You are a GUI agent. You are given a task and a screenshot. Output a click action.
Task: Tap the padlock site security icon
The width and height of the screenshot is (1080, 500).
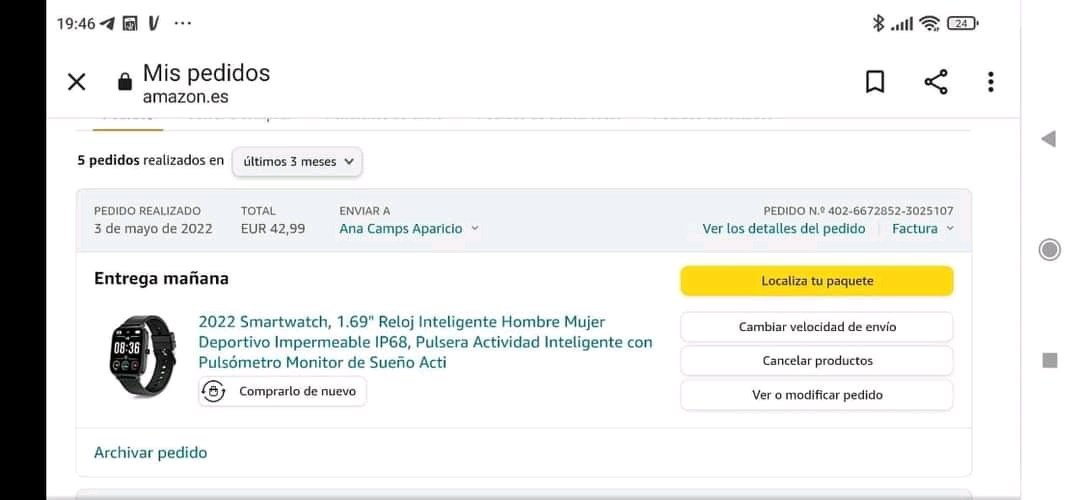click(x=125, y=82)
